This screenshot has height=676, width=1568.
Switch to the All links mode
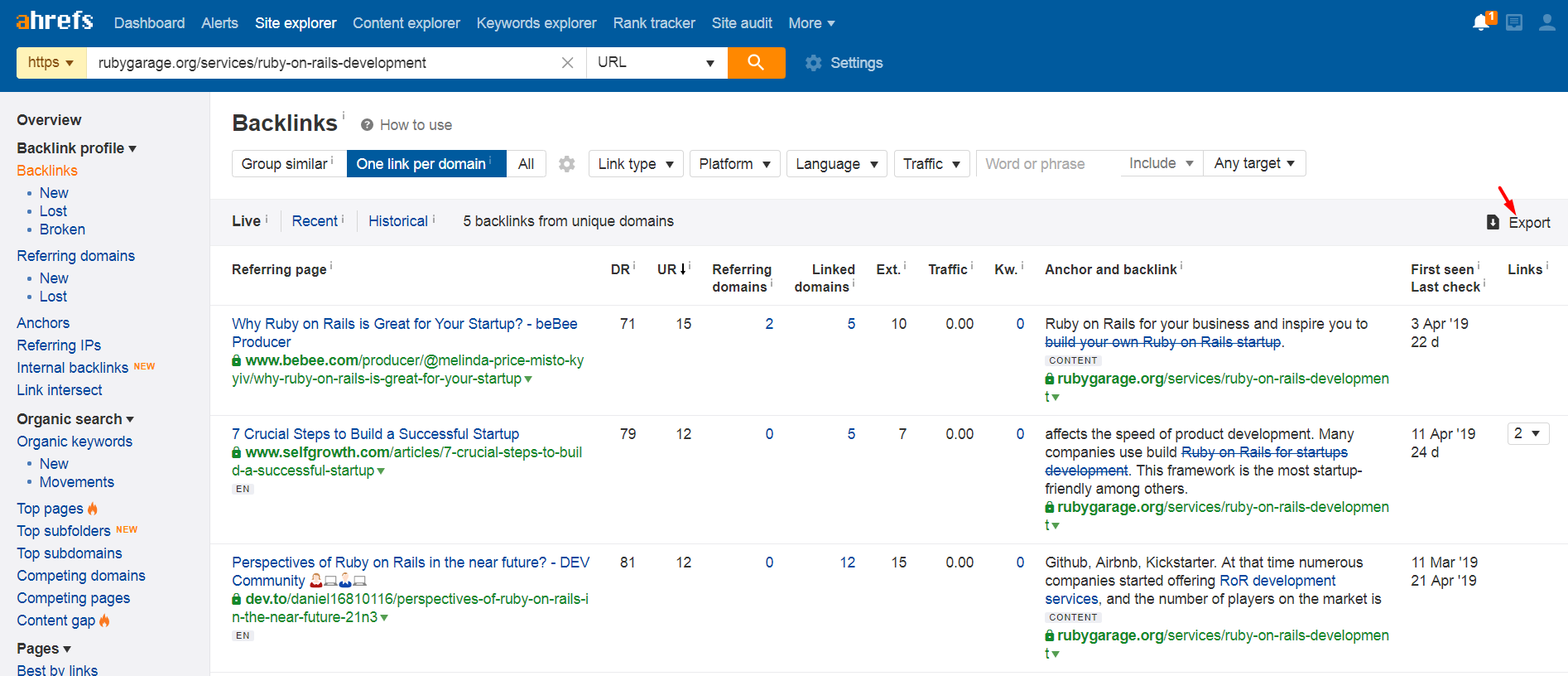tap(526, 164)
